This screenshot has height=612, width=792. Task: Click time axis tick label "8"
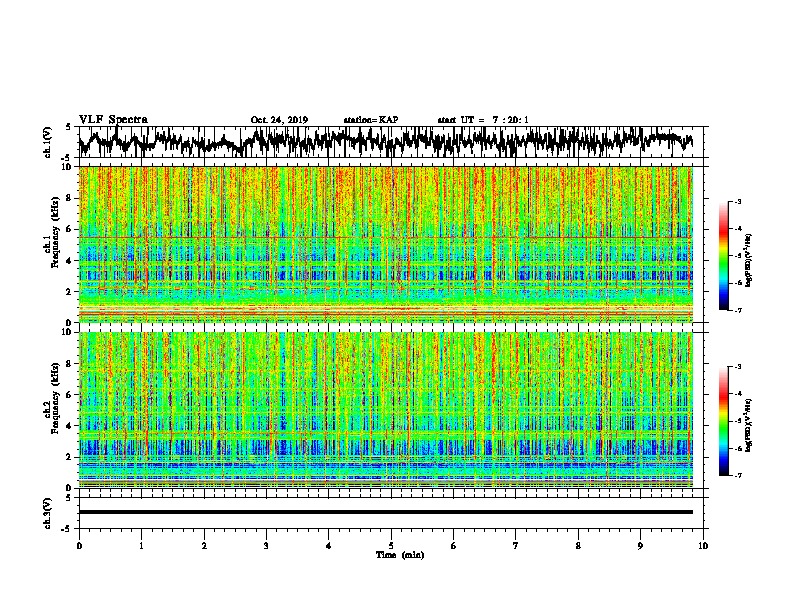pos(578,546)
